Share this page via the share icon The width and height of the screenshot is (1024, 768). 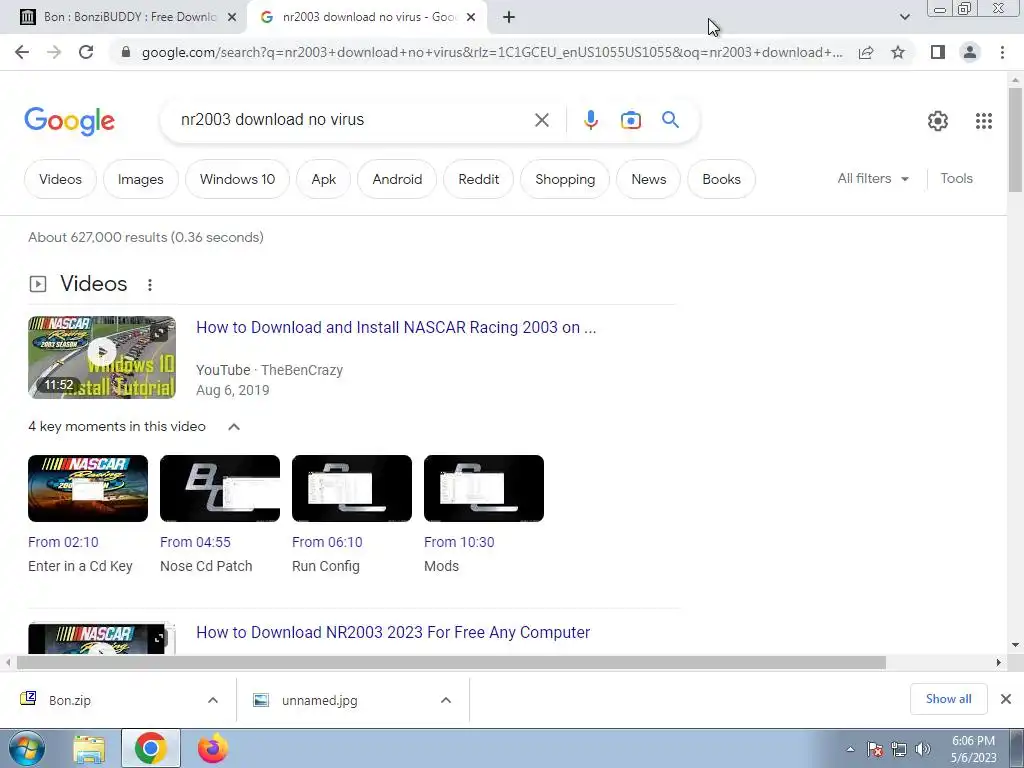click(866, 52)
